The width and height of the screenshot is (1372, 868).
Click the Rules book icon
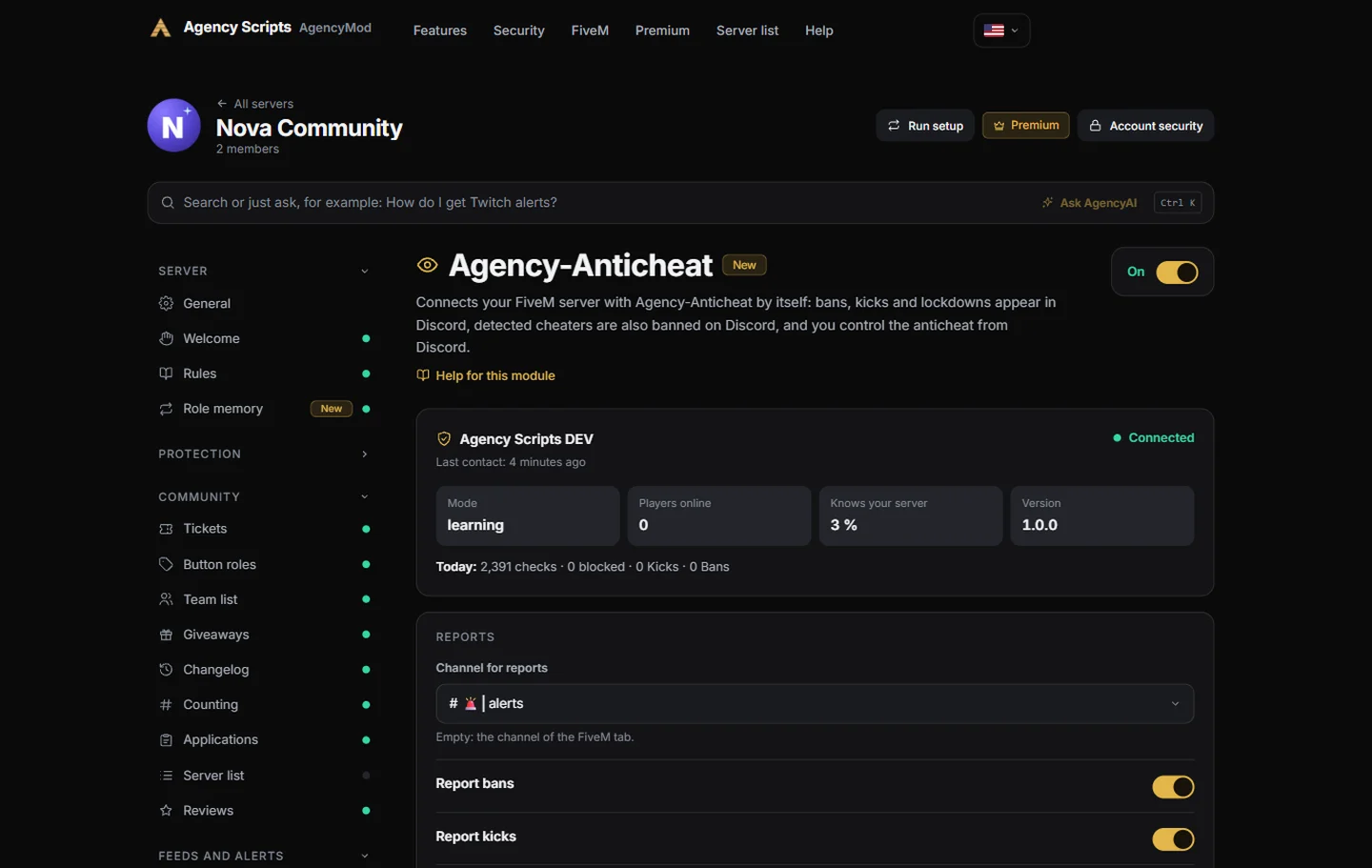tap(166, 373)
